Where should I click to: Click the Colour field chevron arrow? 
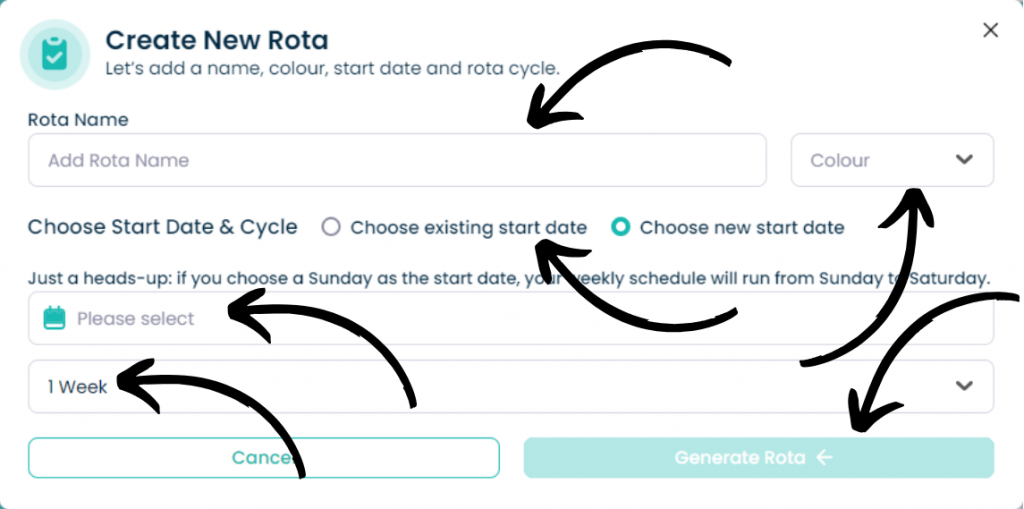[x=964, y=160]
